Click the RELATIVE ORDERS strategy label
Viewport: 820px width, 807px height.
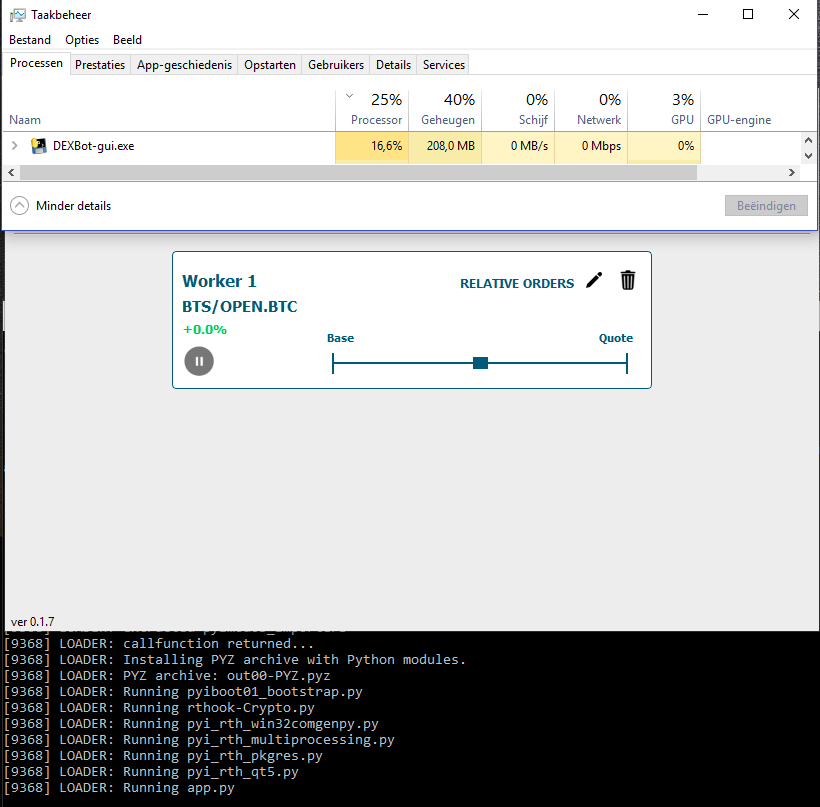tap(517, 283)
